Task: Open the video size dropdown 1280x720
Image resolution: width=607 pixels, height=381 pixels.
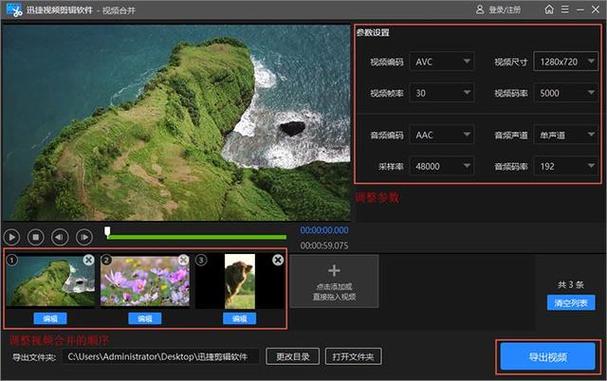Action: [566, 62]
